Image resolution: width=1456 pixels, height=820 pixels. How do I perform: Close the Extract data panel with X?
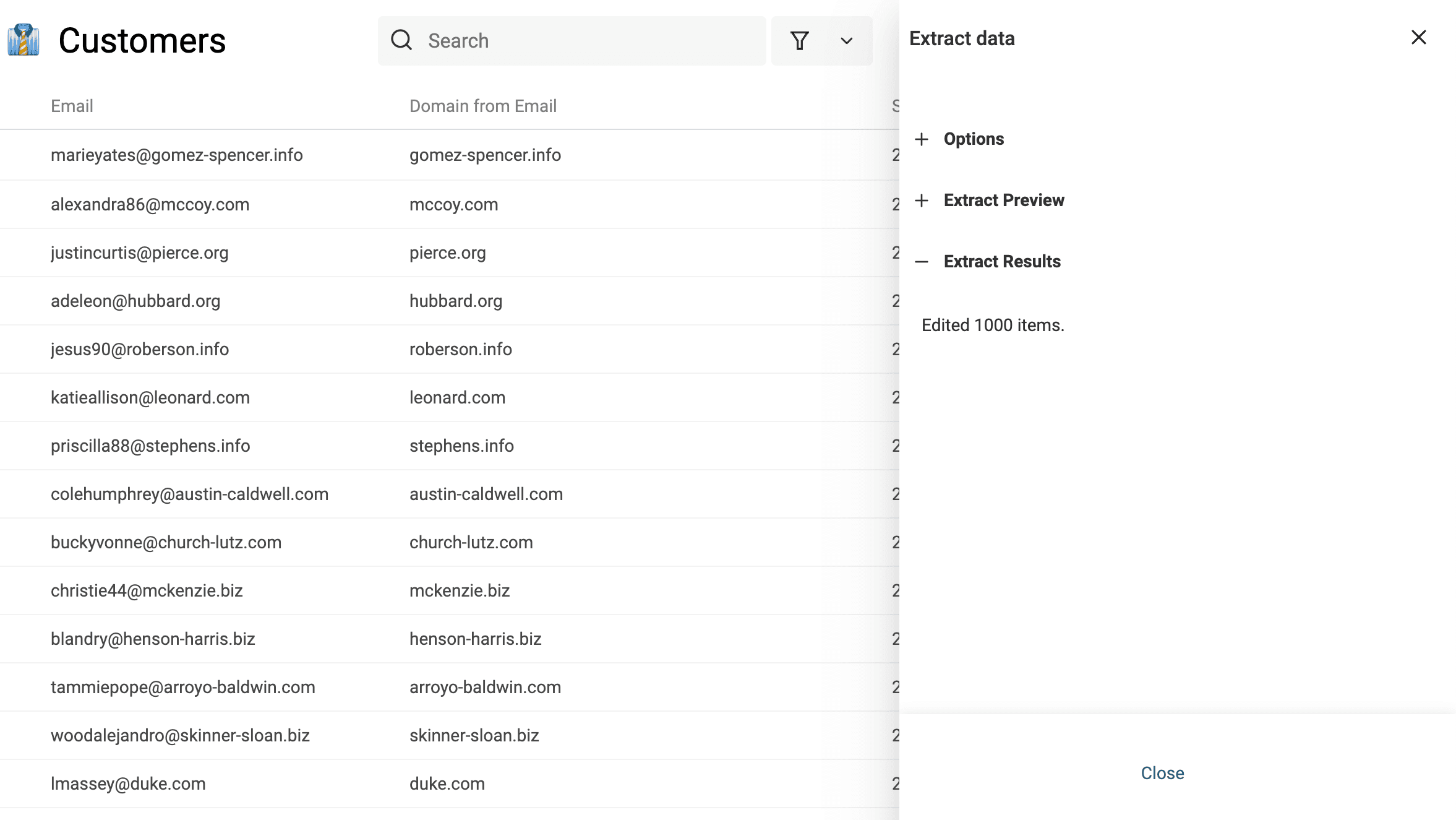(1419, 38)
